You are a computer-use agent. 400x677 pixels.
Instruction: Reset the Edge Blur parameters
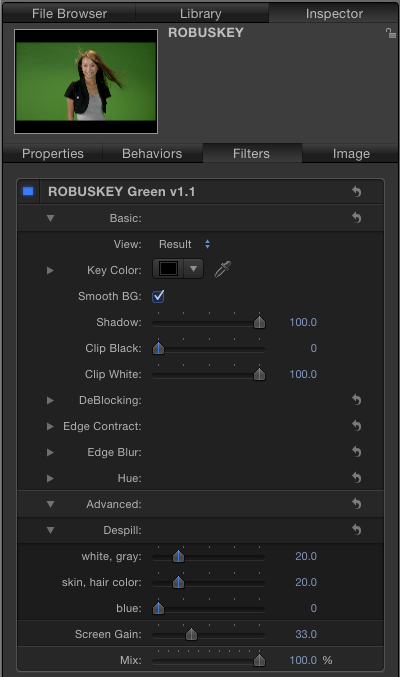click(x=356, y=452)
